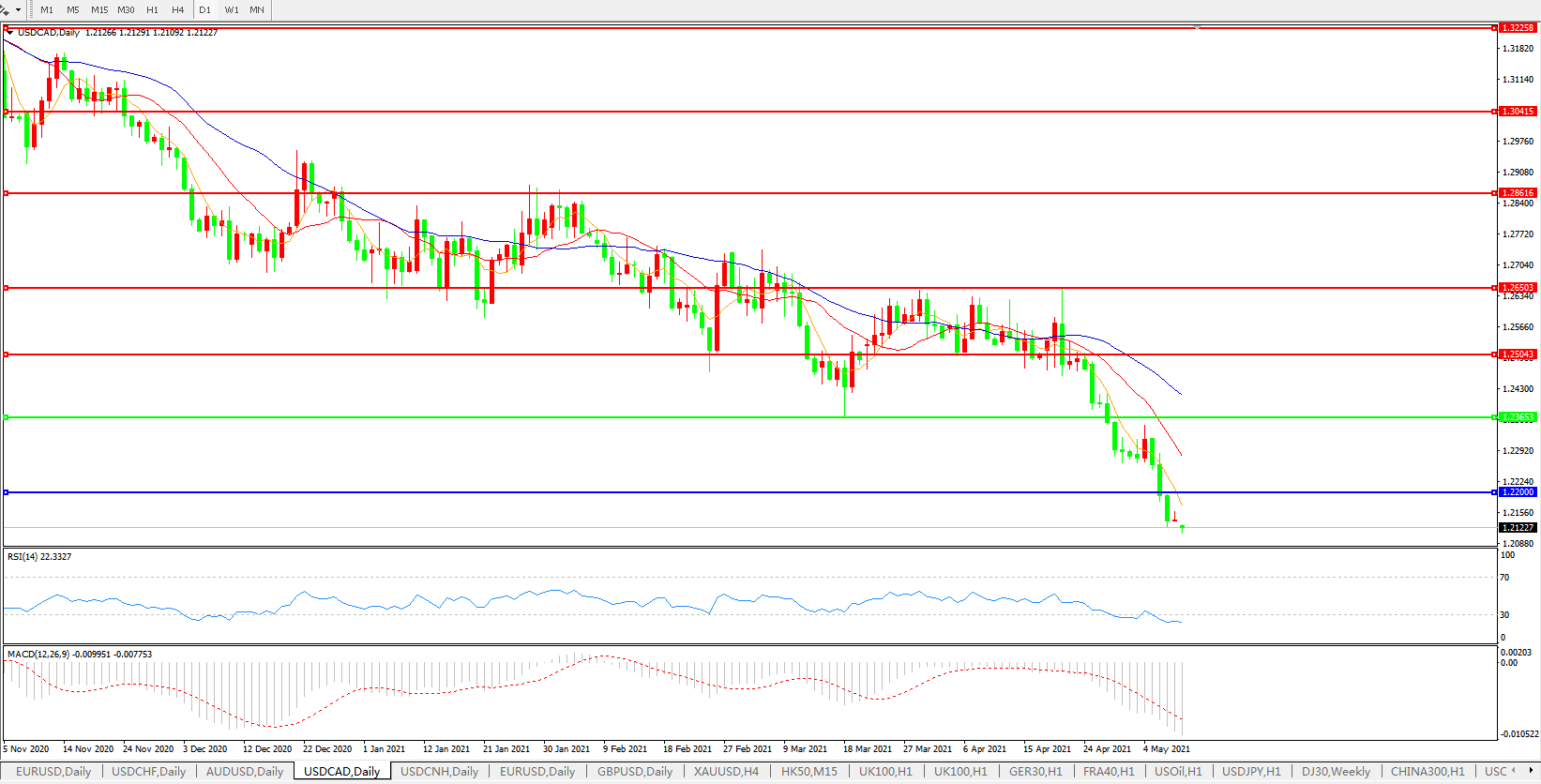Open the XAUUSD,H4 chart tab
Viewport: 1541px width, 784px height.
pyautogui.click(x=726, y=772)
